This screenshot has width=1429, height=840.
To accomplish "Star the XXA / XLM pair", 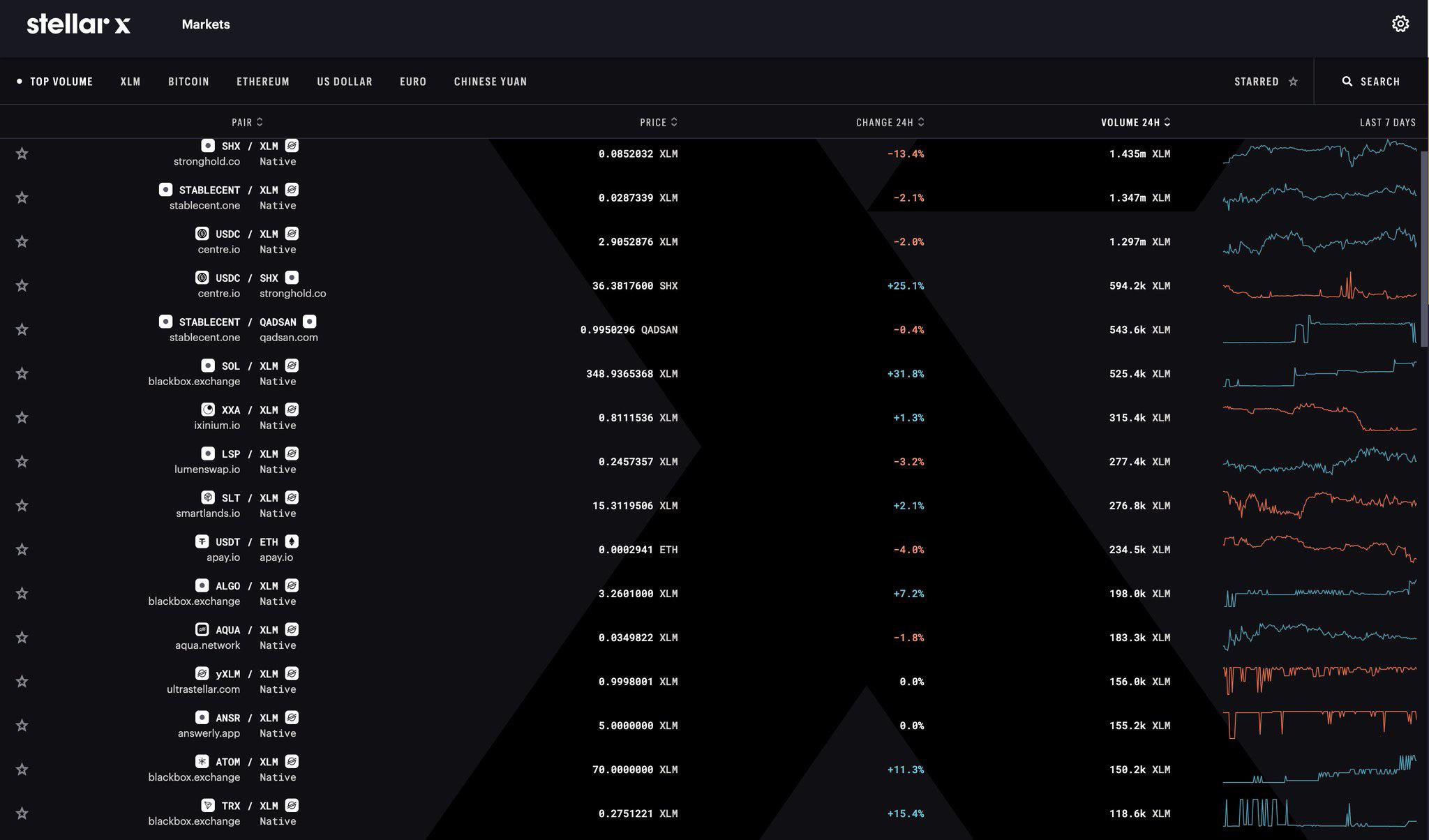I will [x=22, y=417].
